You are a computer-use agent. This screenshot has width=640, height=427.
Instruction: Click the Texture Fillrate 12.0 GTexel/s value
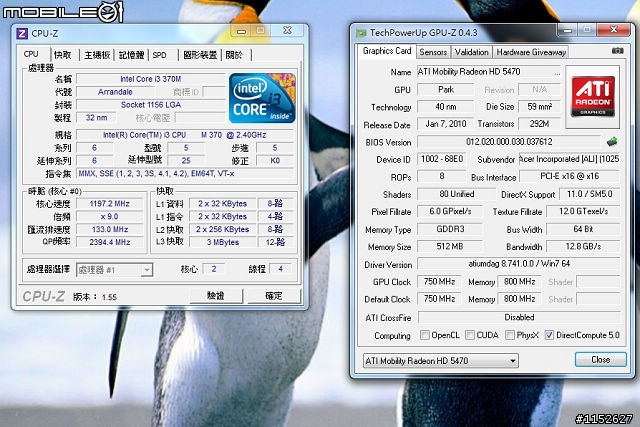pyautogui.click(x=583, y=211)
